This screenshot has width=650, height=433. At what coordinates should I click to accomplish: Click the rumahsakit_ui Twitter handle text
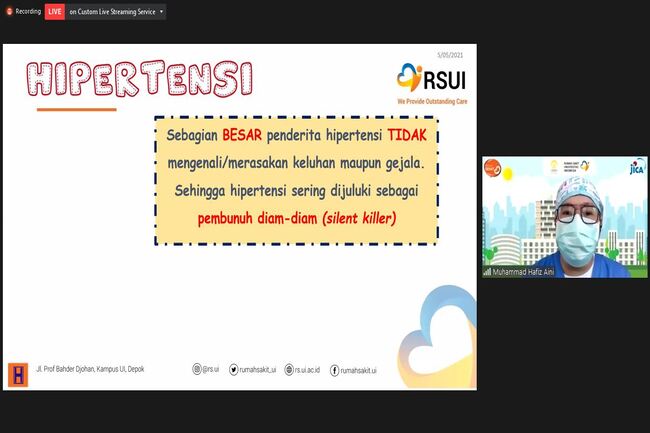tap(258, 369)
